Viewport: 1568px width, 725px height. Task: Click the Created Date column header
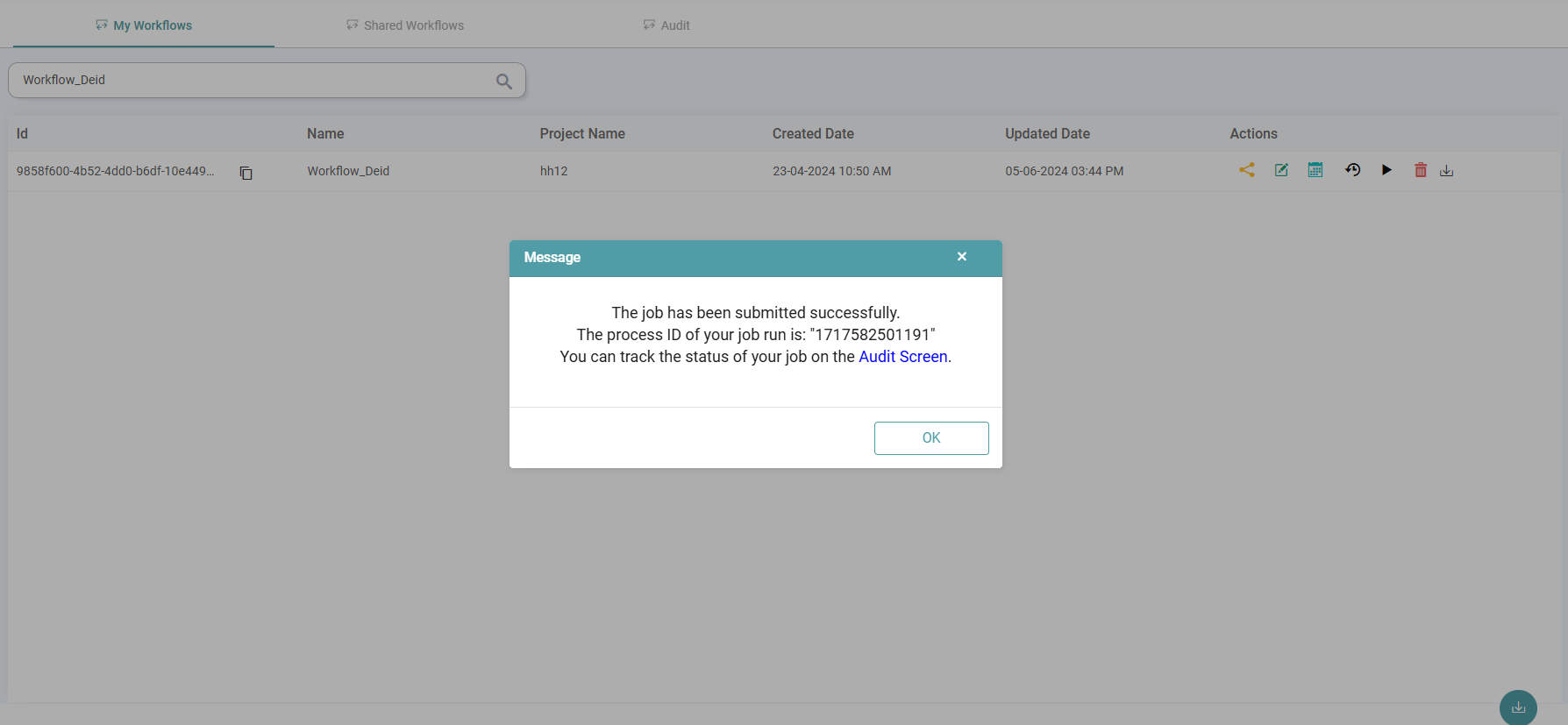(813, 133)
